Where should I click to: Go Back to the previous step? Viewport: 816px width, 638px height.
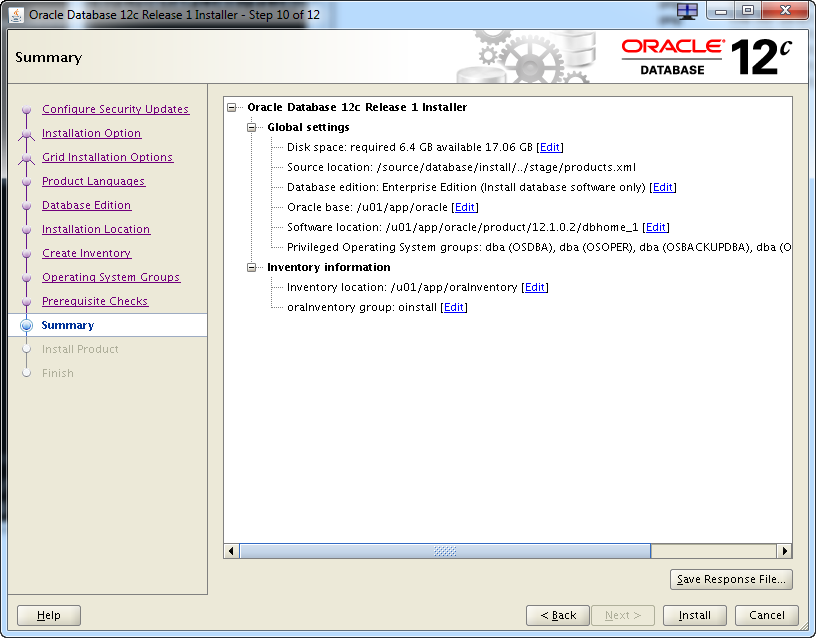558,615
